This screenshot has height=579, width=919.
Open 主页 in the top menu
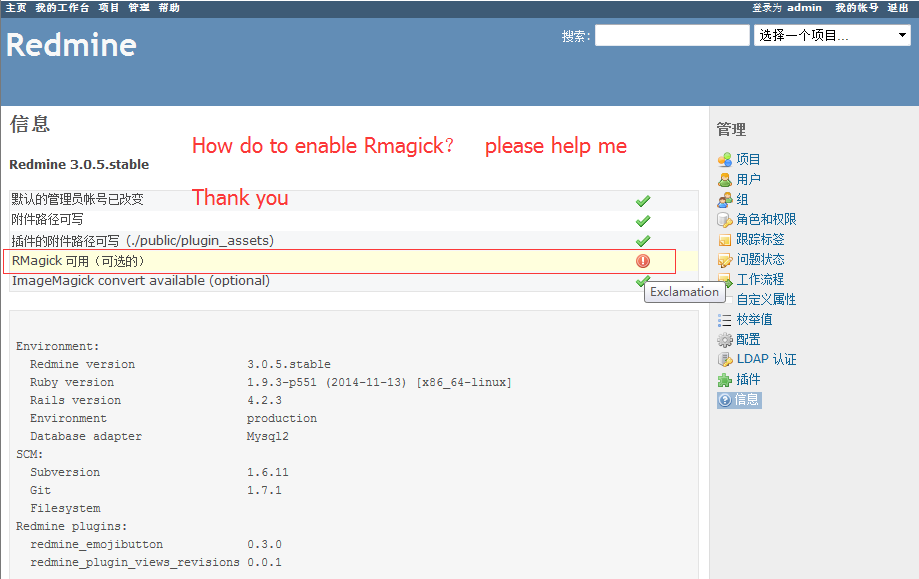[16, 8]
